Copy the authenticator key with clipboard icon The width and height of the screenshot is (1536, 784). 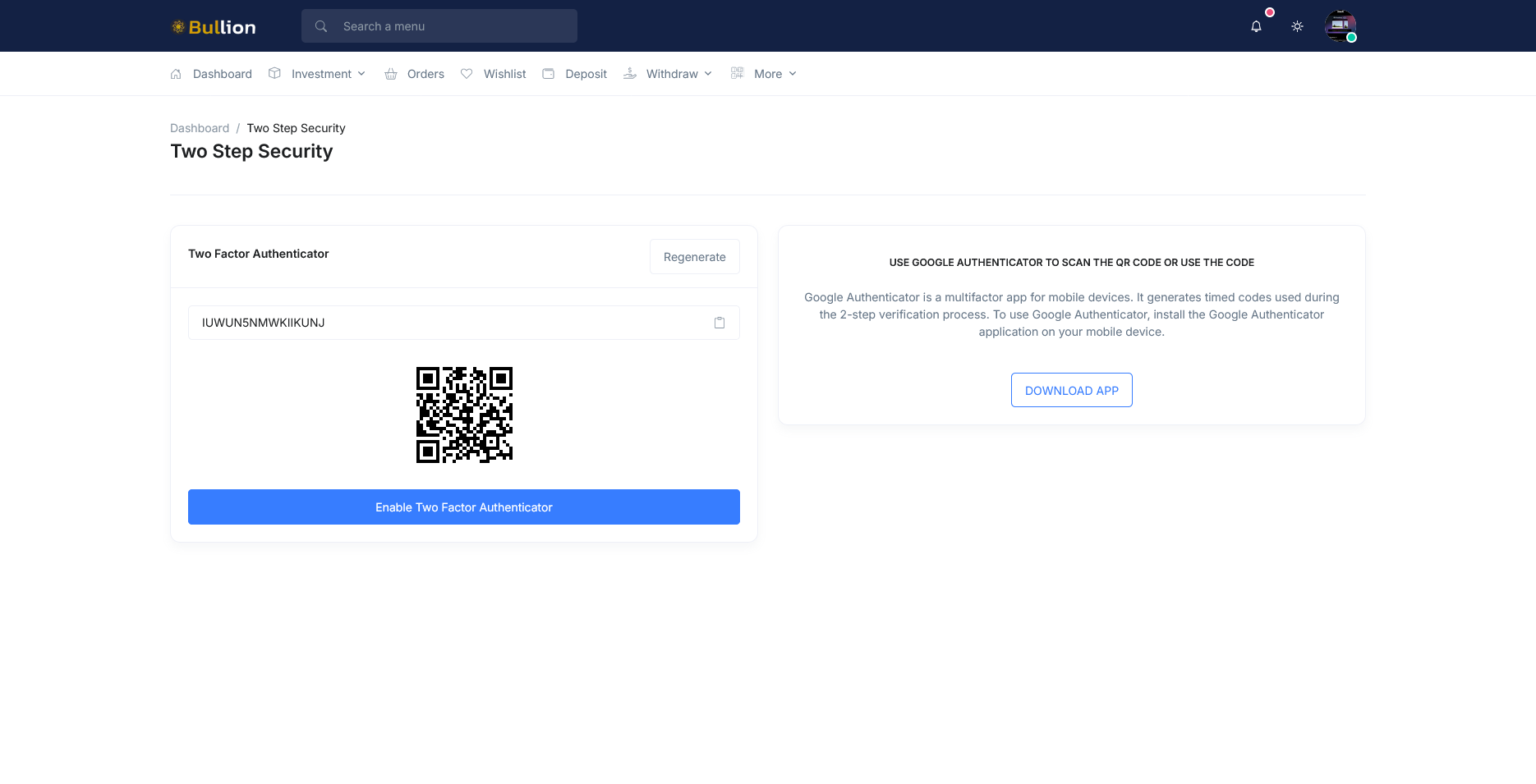pyautogui.click(x=720, y=323)
